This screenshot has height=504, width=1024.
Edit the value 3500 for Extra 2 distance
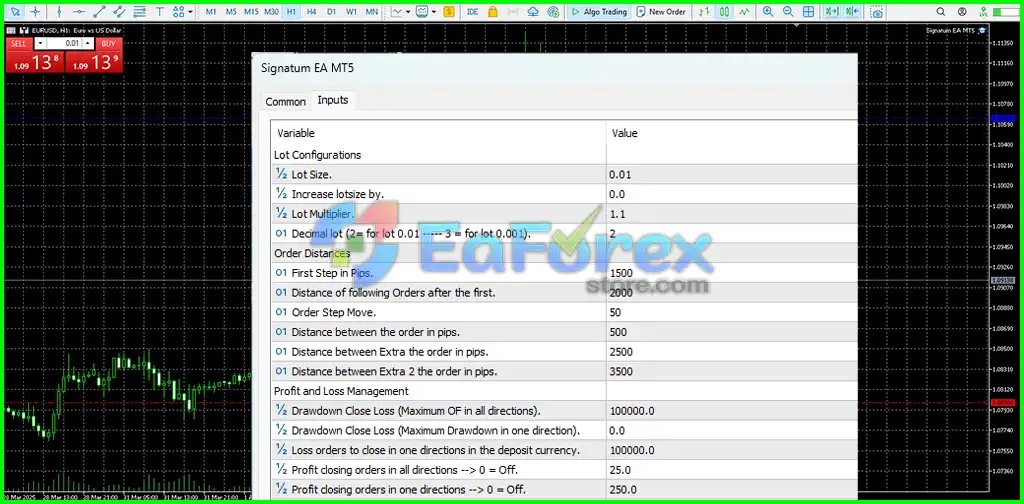(731, 371)
